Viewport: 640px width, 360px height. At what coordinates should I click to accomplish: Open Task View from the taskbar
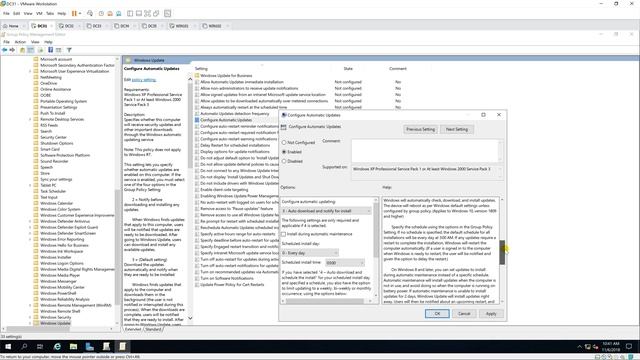point(40,347)
